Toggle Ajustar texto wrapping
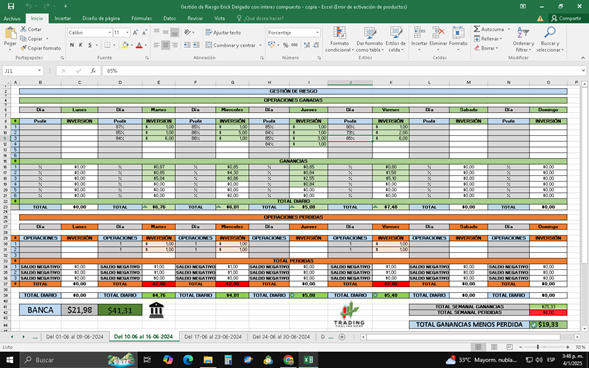Viewport: 589px width, 368px height. click(223, 33)
